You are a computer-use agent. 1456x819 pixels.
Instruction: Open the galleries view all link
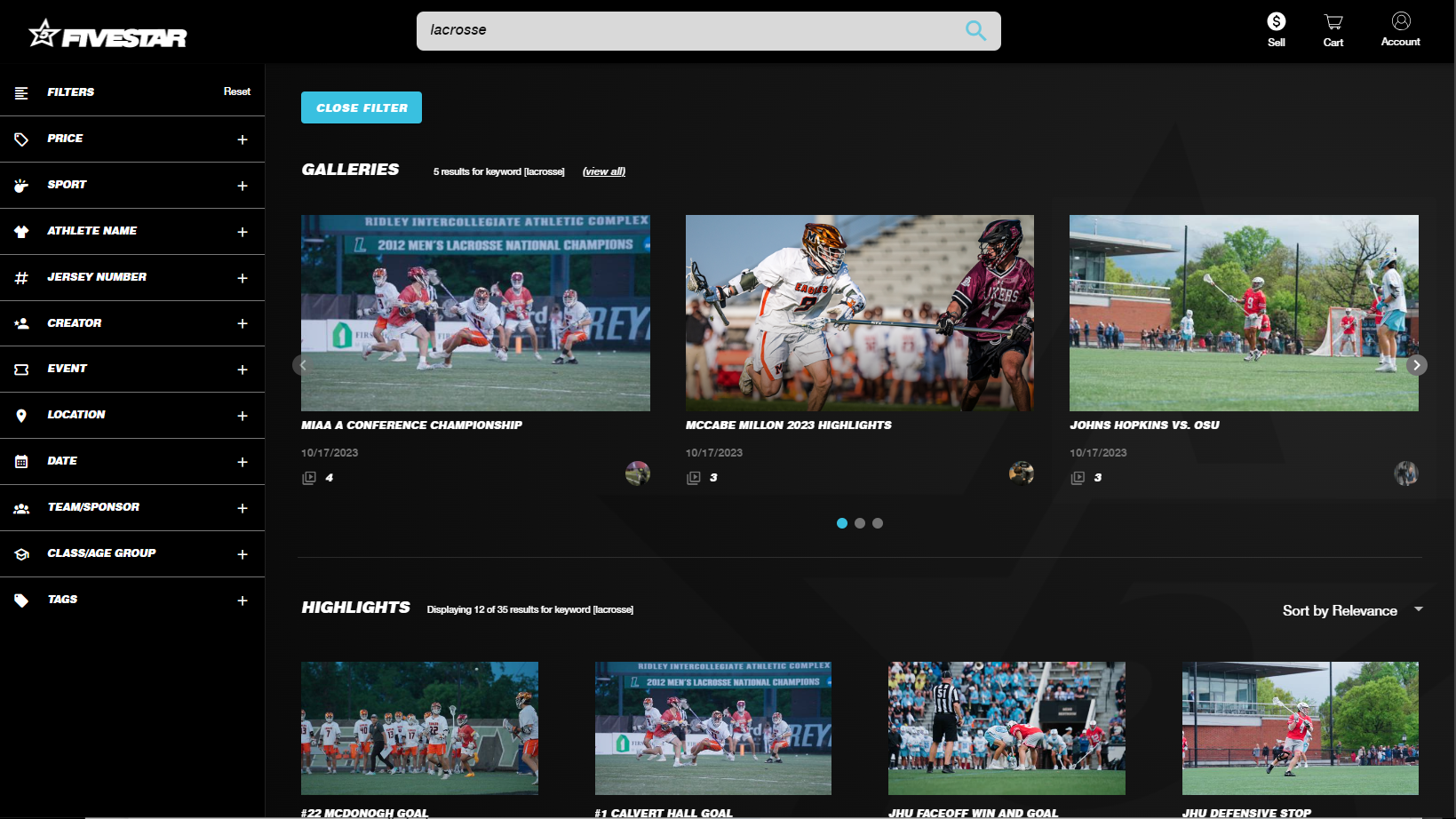pos(604,171)
